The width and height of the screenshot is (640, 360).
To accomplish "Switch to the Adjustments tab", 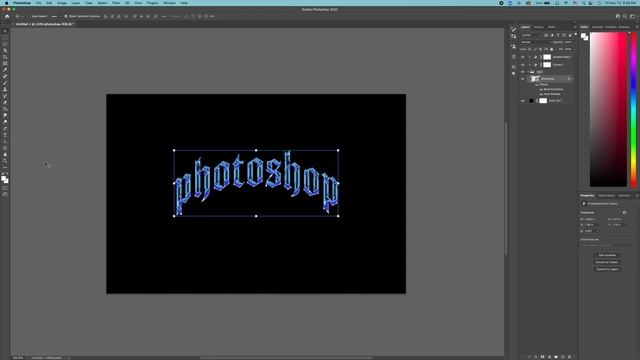I will click(607, 196).
